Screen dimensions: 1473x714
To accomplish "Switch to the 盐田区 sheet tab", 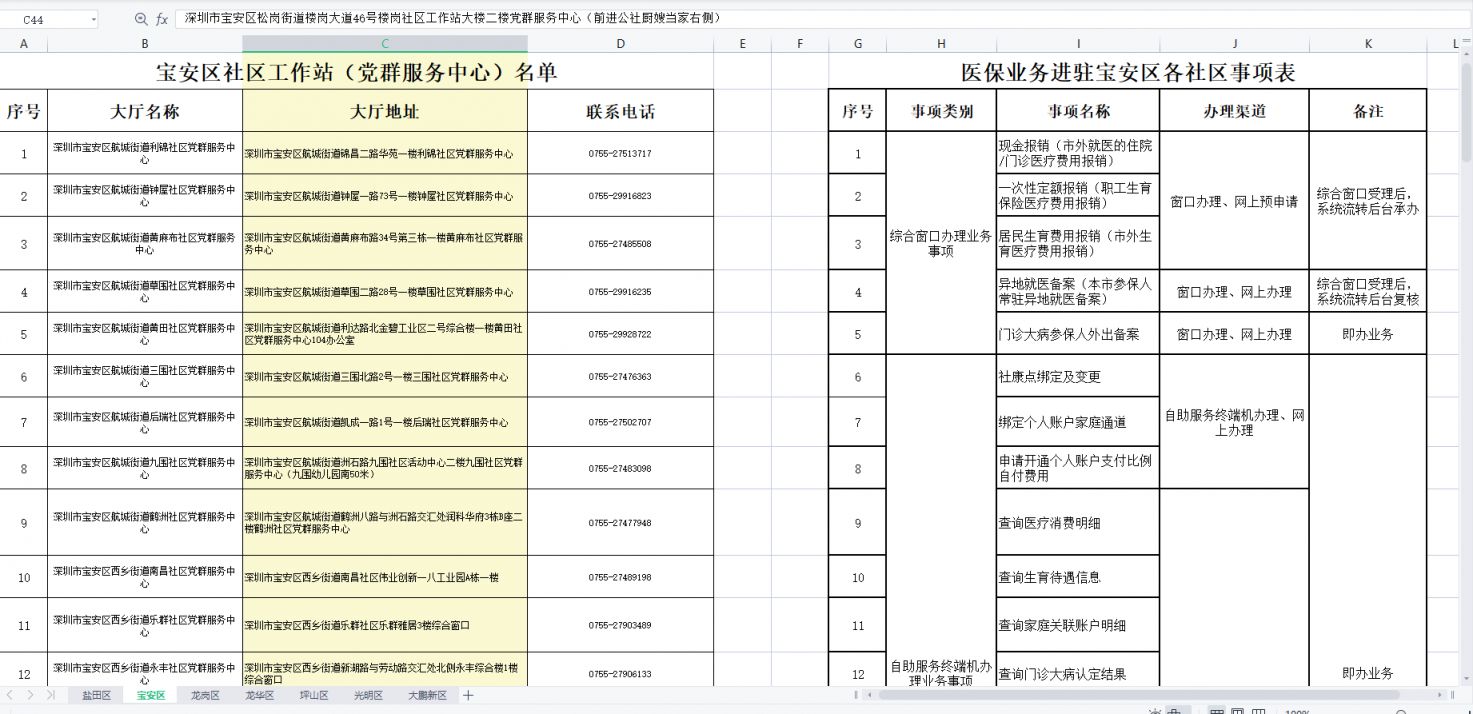I will click(96, 695).
